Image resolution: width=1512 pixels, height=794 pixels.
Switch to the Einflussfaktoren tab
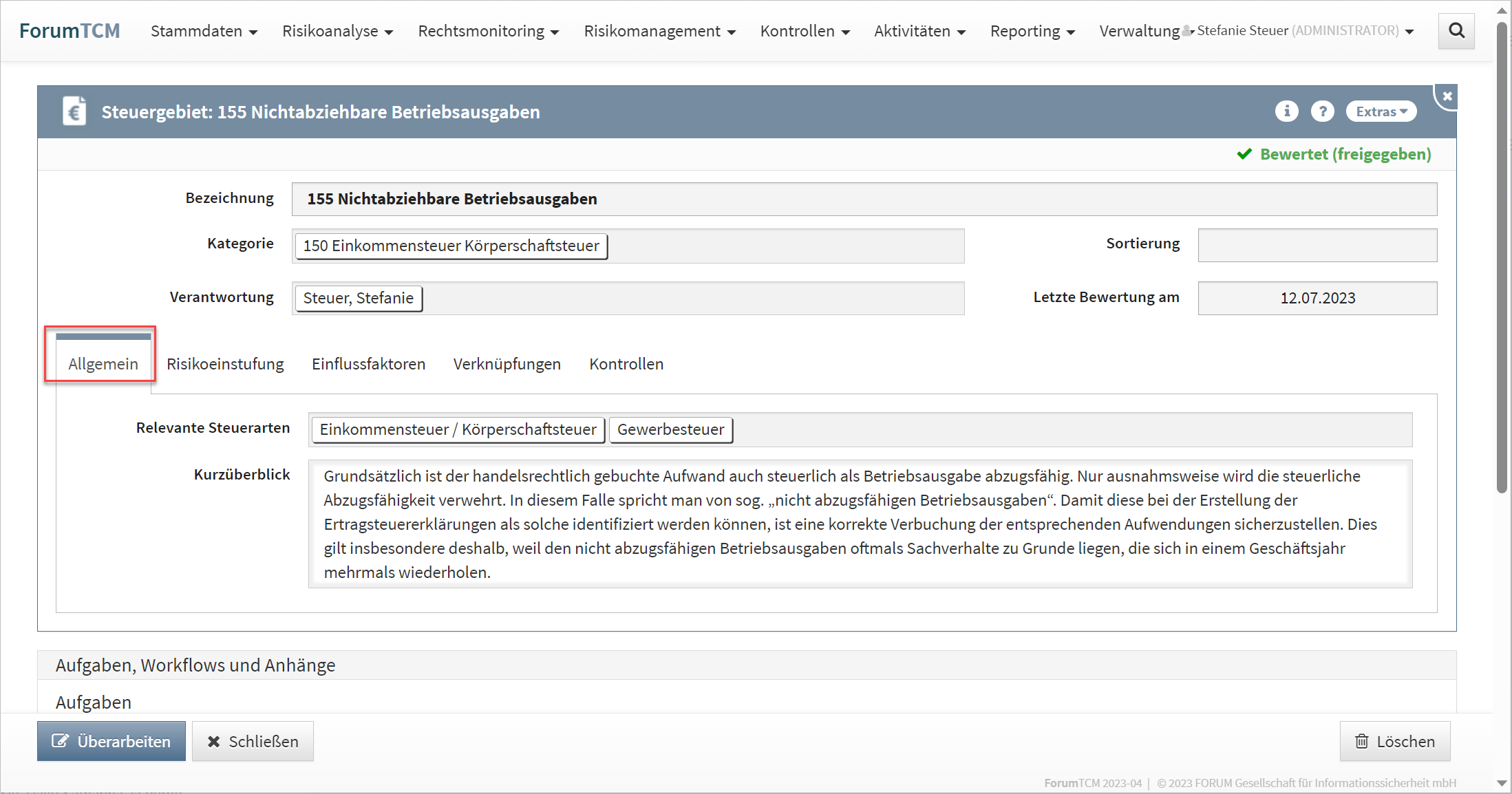pos(368,364)
